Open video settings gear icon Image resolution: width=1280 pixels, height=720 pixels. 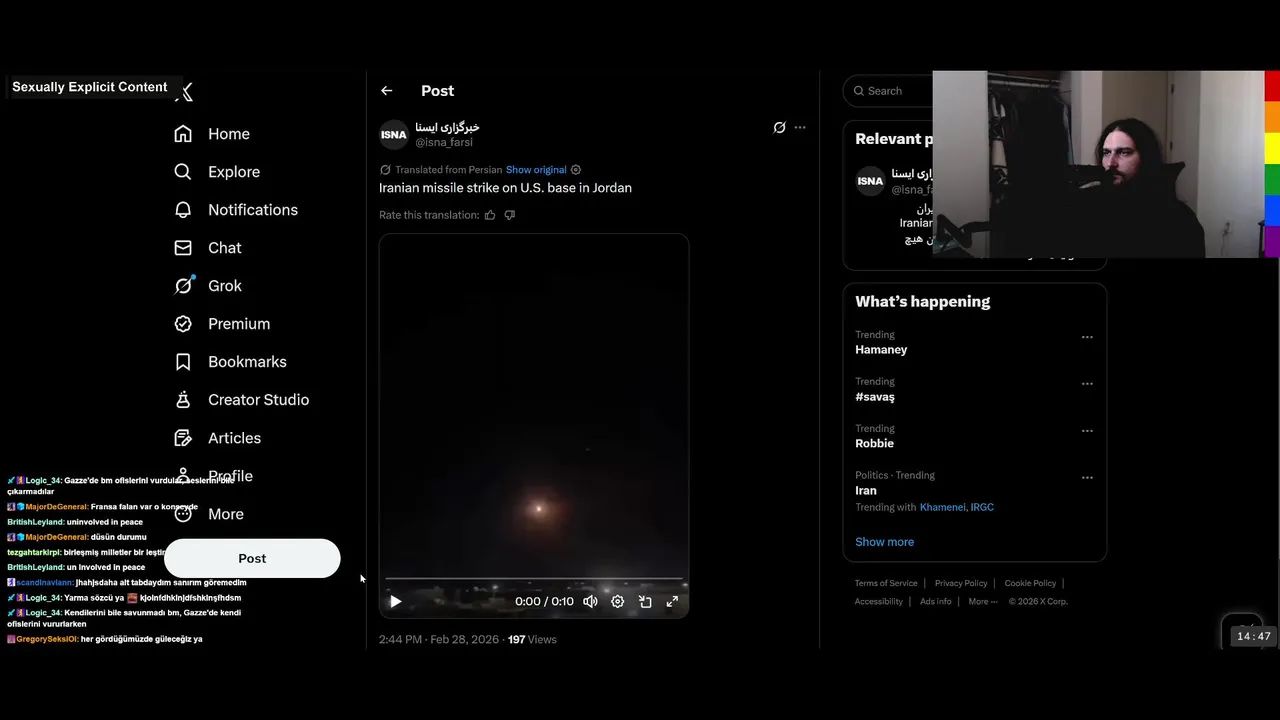coord(618,601)
